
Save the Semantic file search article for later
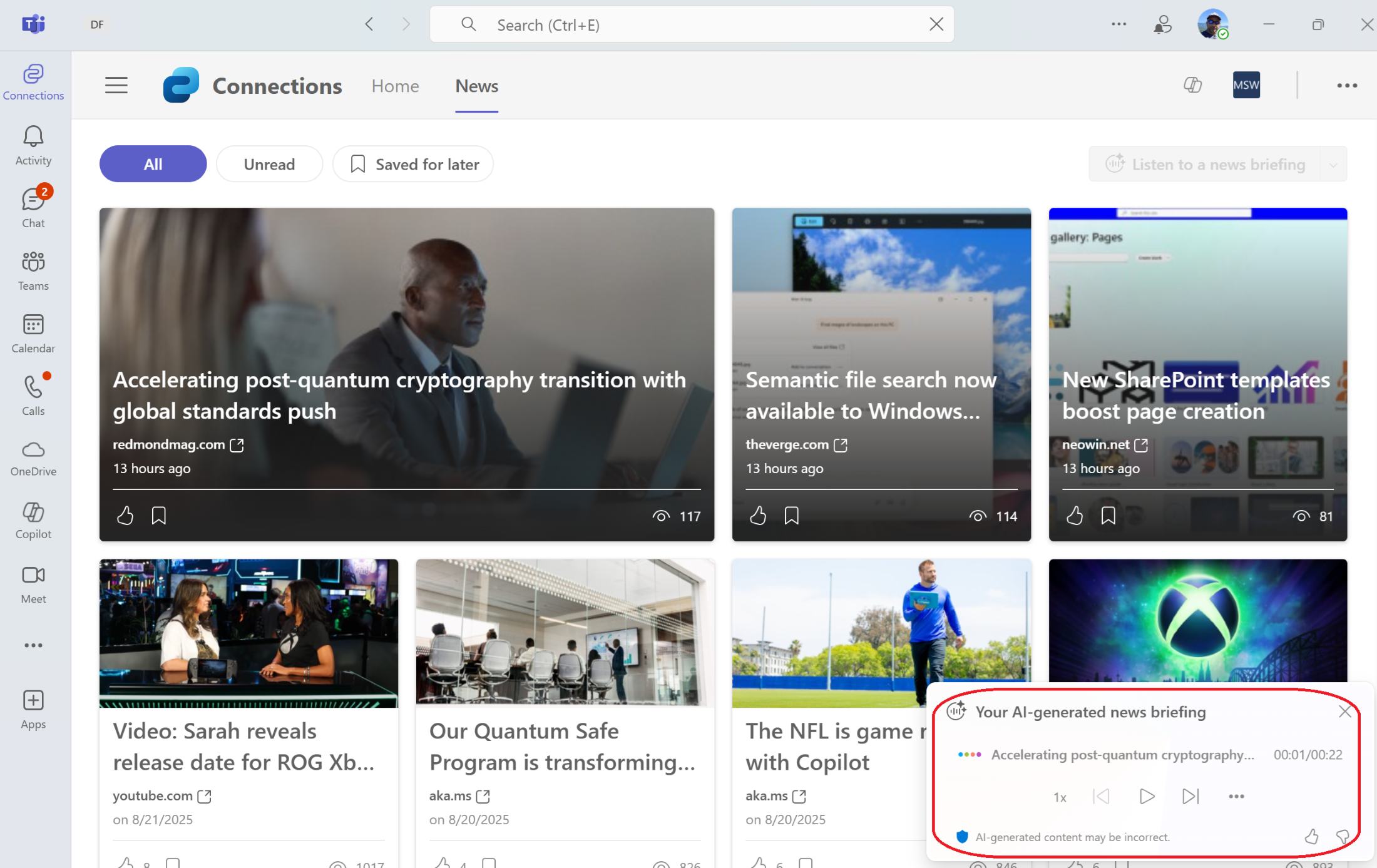click(x=792, y=516)
